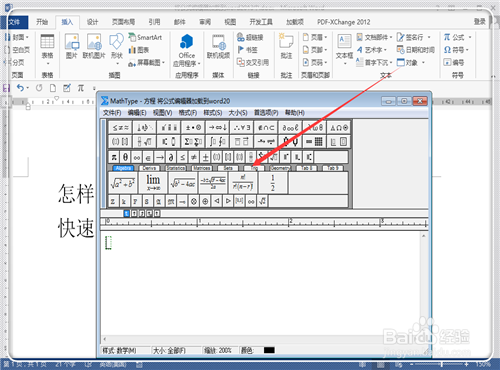
Task: Open 编辑(E) menu in MathType
Action: pos(137,113)
